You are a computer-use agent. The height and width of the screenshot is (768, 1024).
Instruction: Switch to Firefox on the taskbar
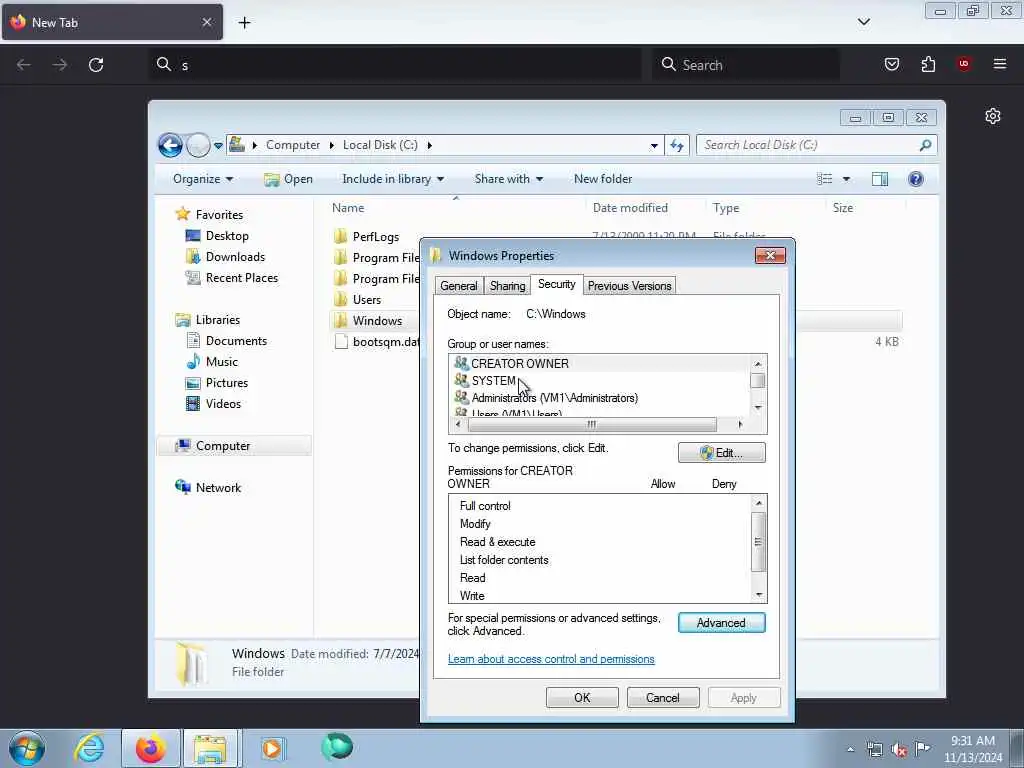[x=150, y=748]
